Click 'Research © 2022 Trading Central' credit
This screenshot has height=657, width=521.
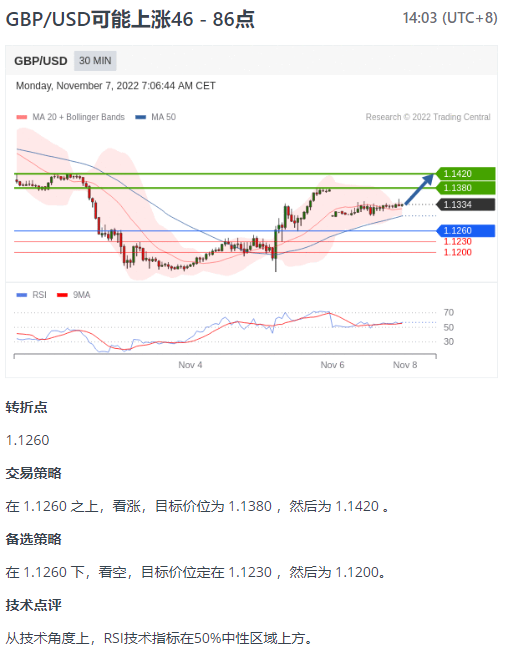[x=428, y=117]
